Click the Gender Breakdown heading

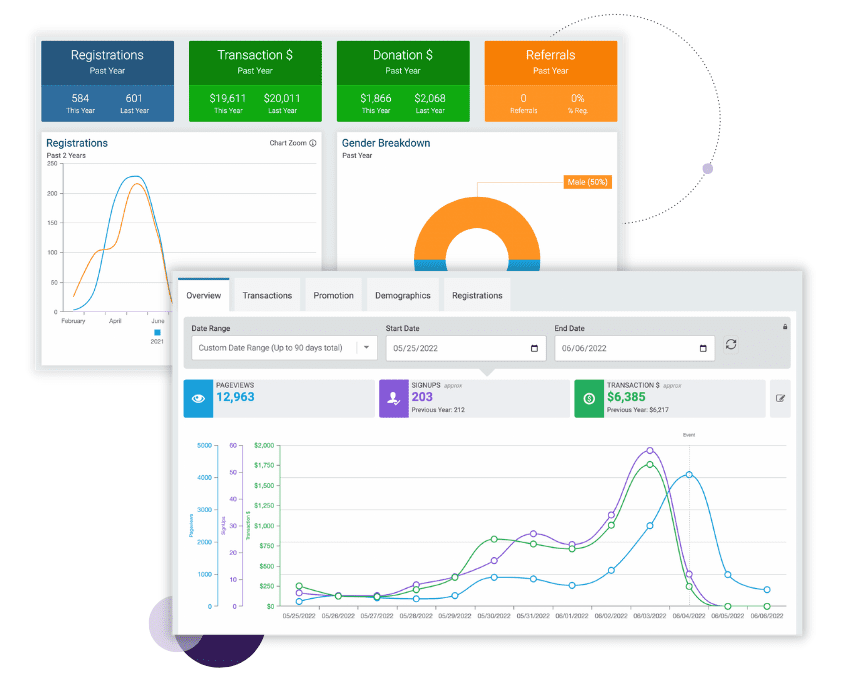pyautogui.click(x=386, y=143)
